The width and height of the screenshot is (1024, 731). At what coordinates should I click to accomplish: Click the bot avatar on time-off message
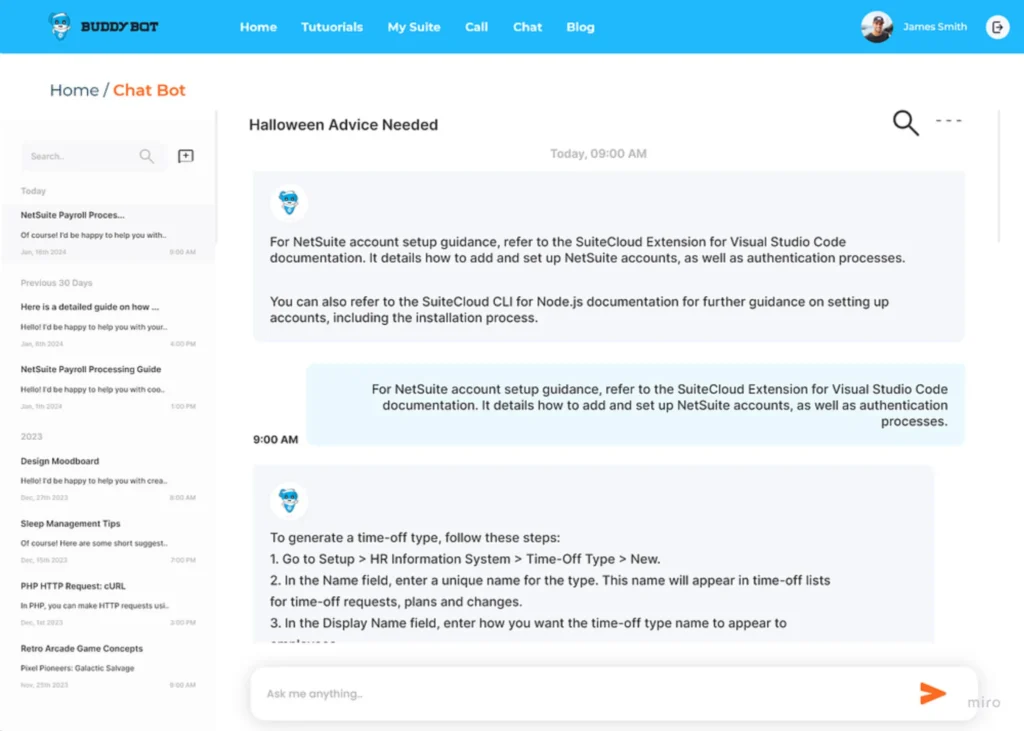[x=289, y=500]
